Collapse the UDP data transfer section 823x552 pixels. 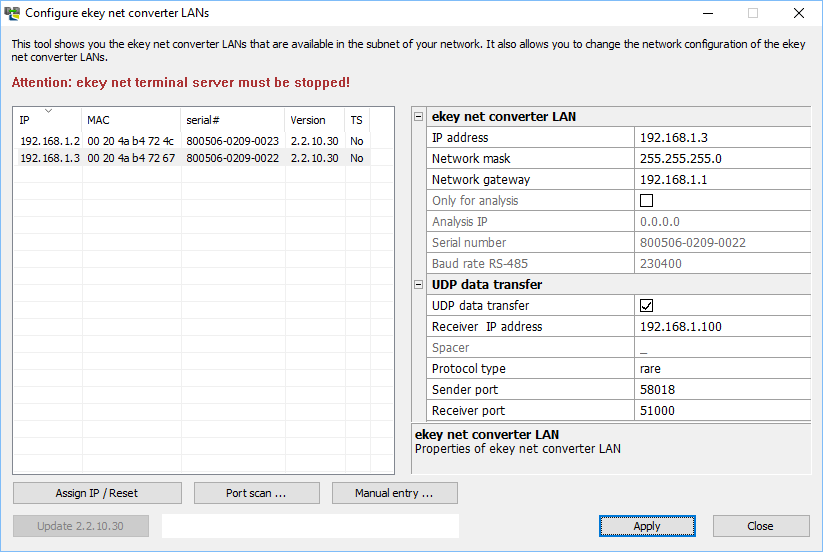(x=419, y=285)
